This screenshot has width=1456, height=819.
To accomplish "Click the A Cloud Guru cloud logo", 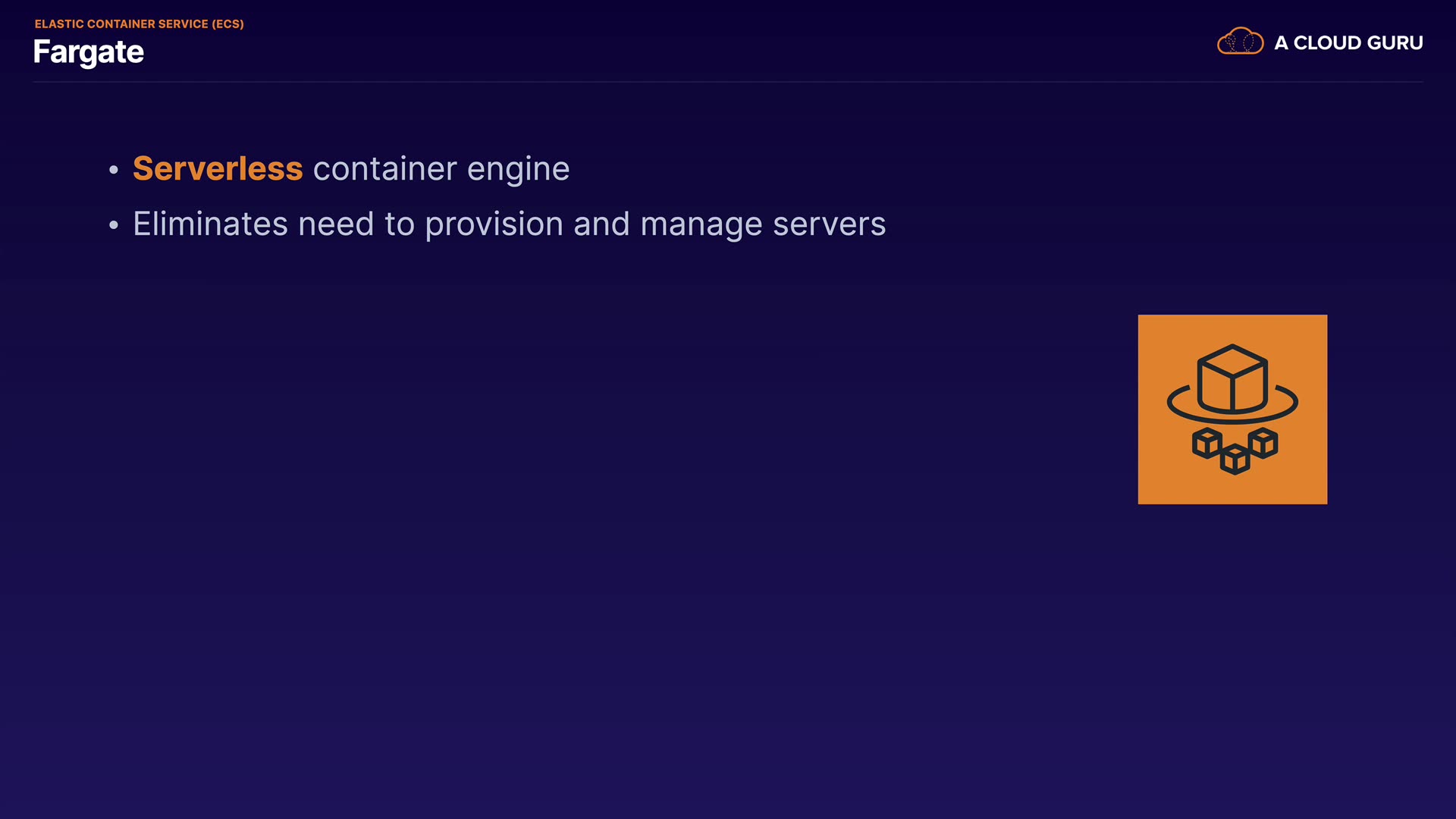I will [1240, 42].
